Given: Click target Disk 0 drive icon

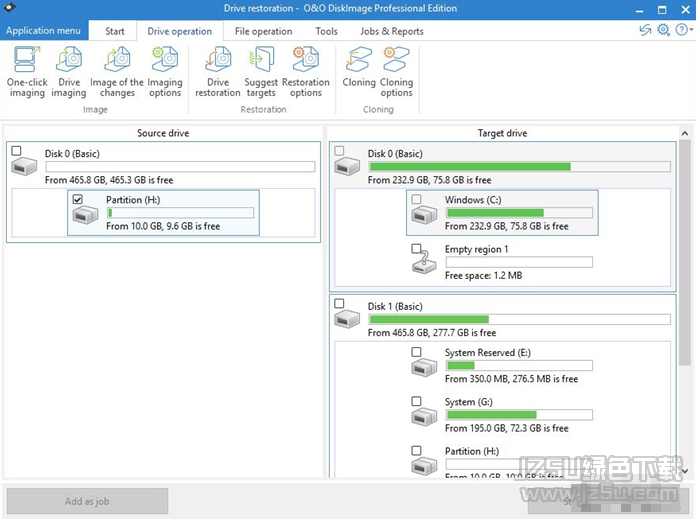Looking at the screenshot, I should pos(347,167).
